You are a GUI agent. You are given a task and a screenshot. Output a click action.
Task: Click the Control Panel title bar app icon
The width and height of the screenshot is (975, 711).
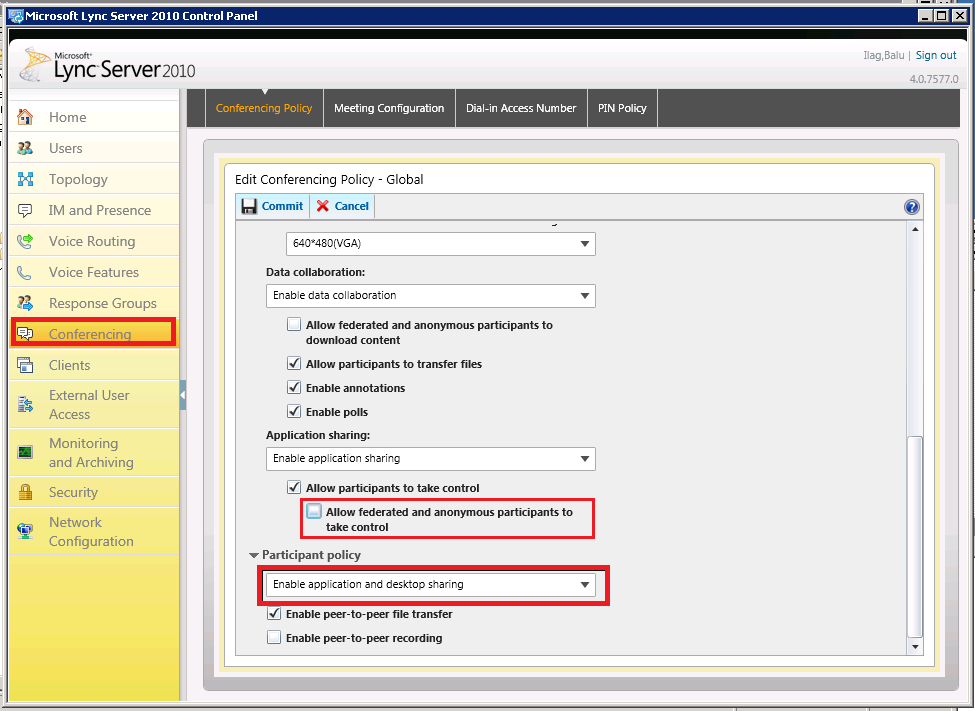[16, 16]
